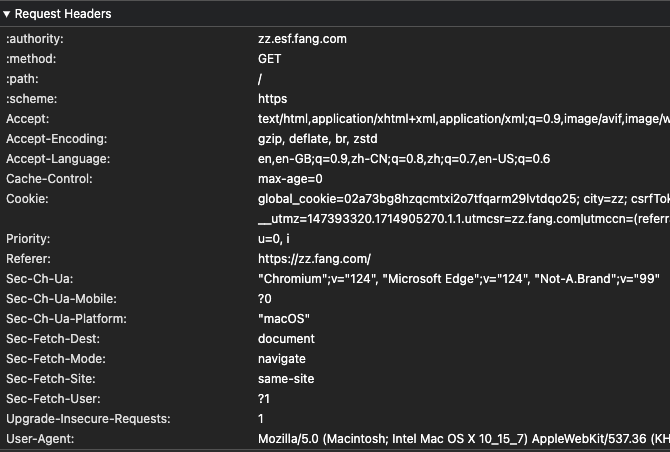The image size is (670, 452).
Task: Click the Sec-Fetch-Mode navigate value
Action: (x=282, y=359)
